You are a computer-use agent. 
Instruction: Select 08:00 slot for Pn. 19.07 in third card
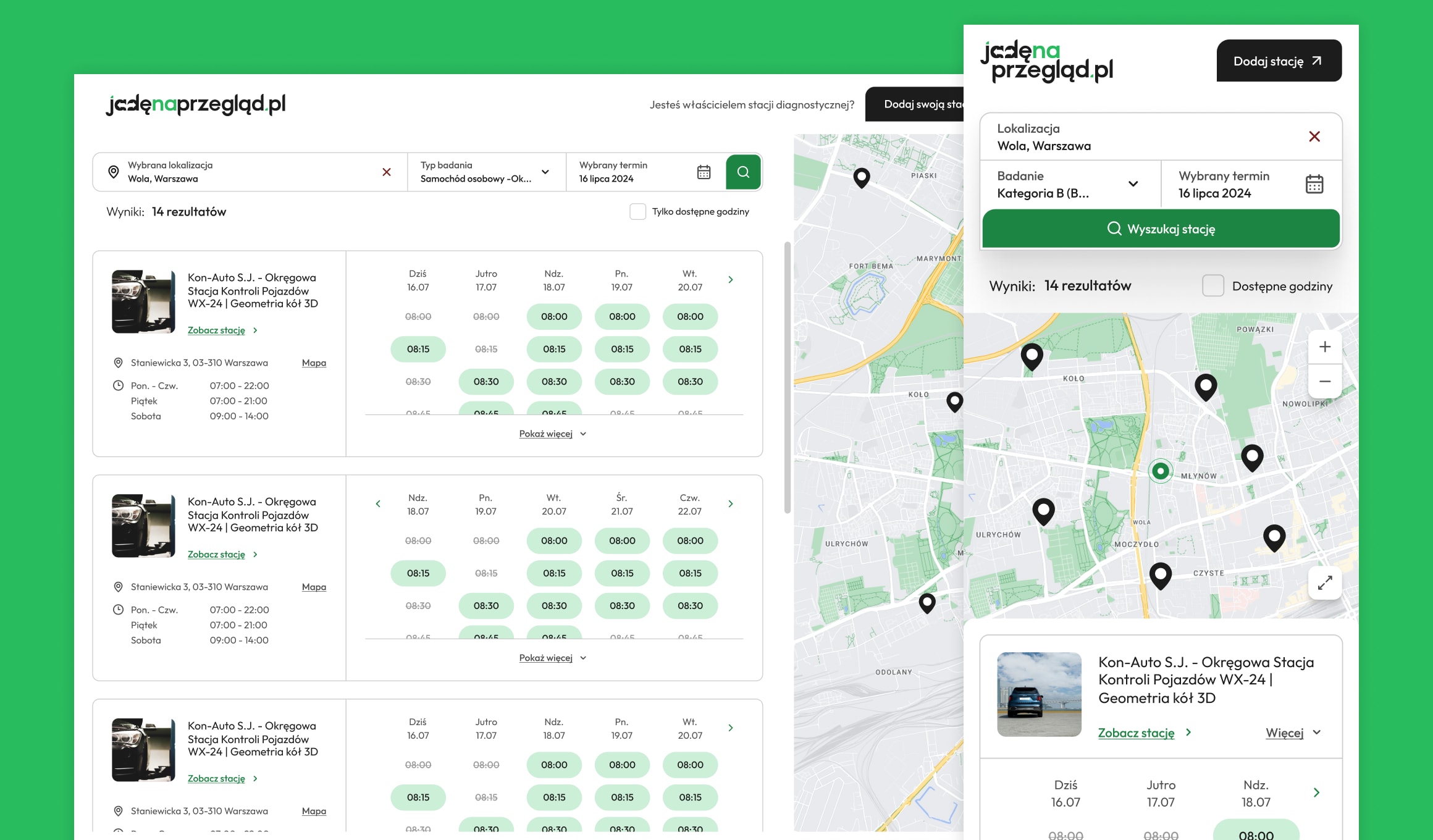(x=622, y=765)
